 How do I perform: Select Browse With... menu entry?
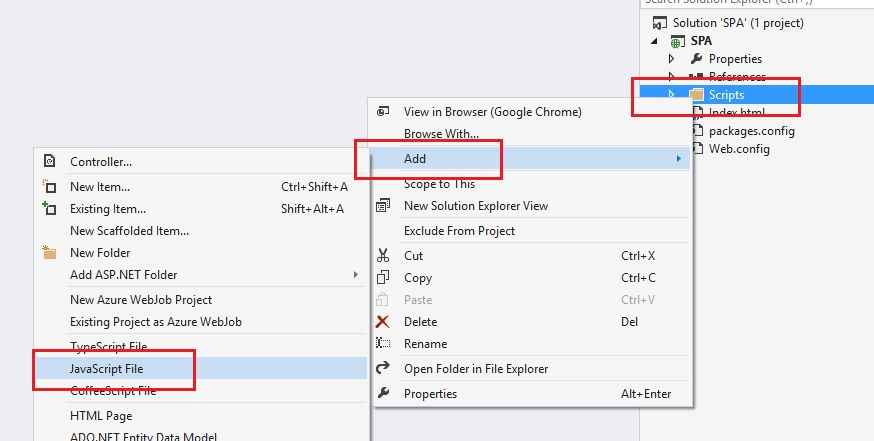coord(440,134)
